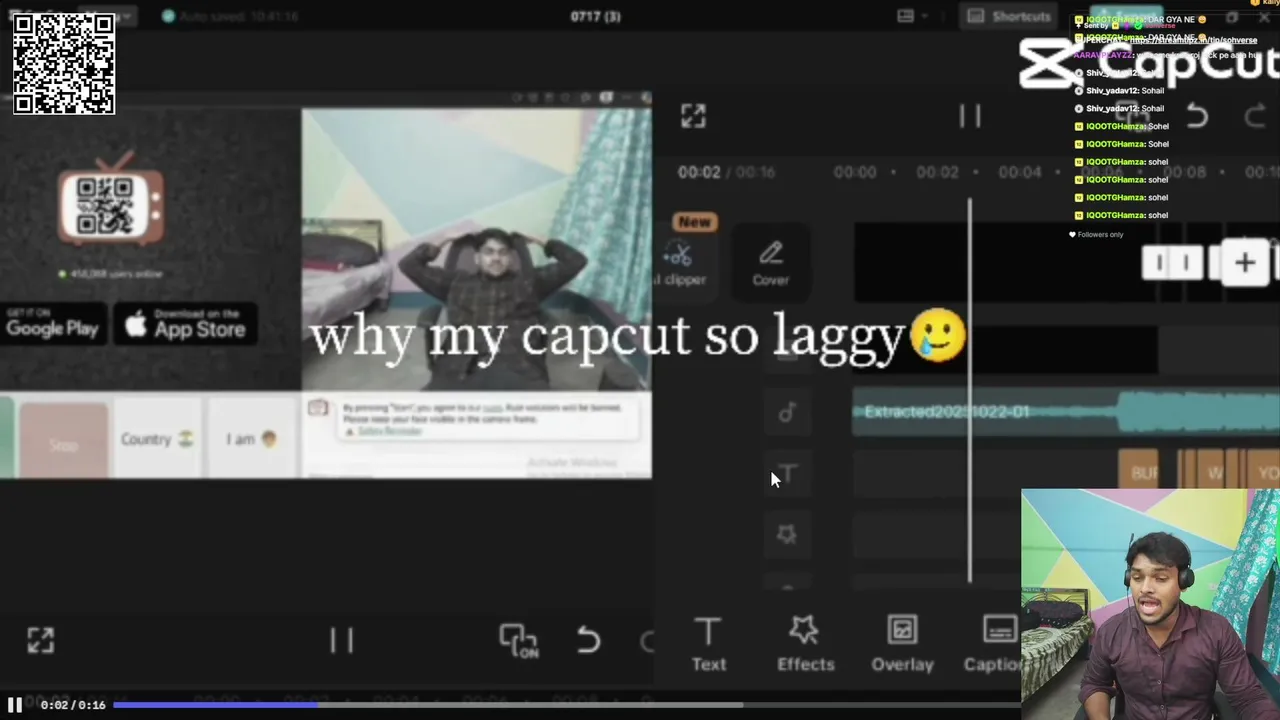Open the Caption tool
The image size is (1280, 720).
(993, 644)
